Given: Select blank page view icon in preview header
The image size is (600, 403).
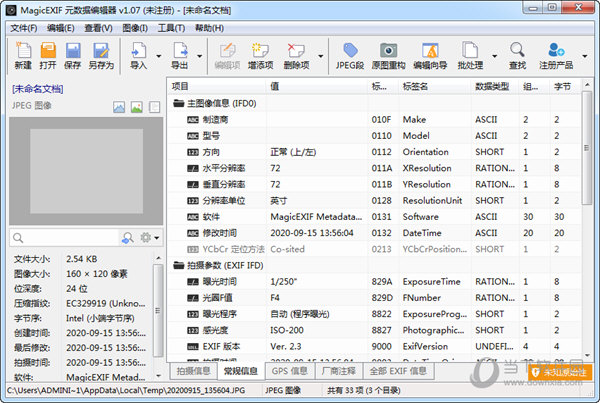Looking at the screenshot, I should [x=154, y=107].
